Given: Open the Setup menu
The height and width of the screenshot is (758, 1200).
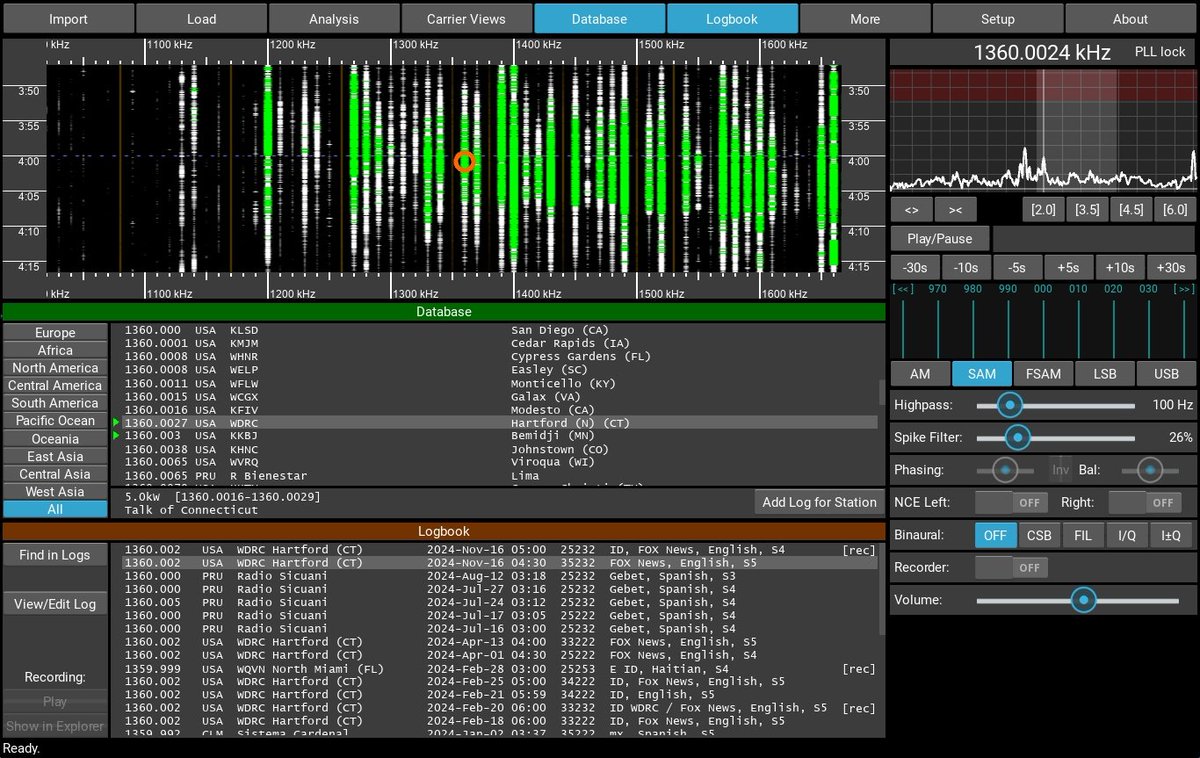Looking at the screenshot, I should (x=997, y=19).
